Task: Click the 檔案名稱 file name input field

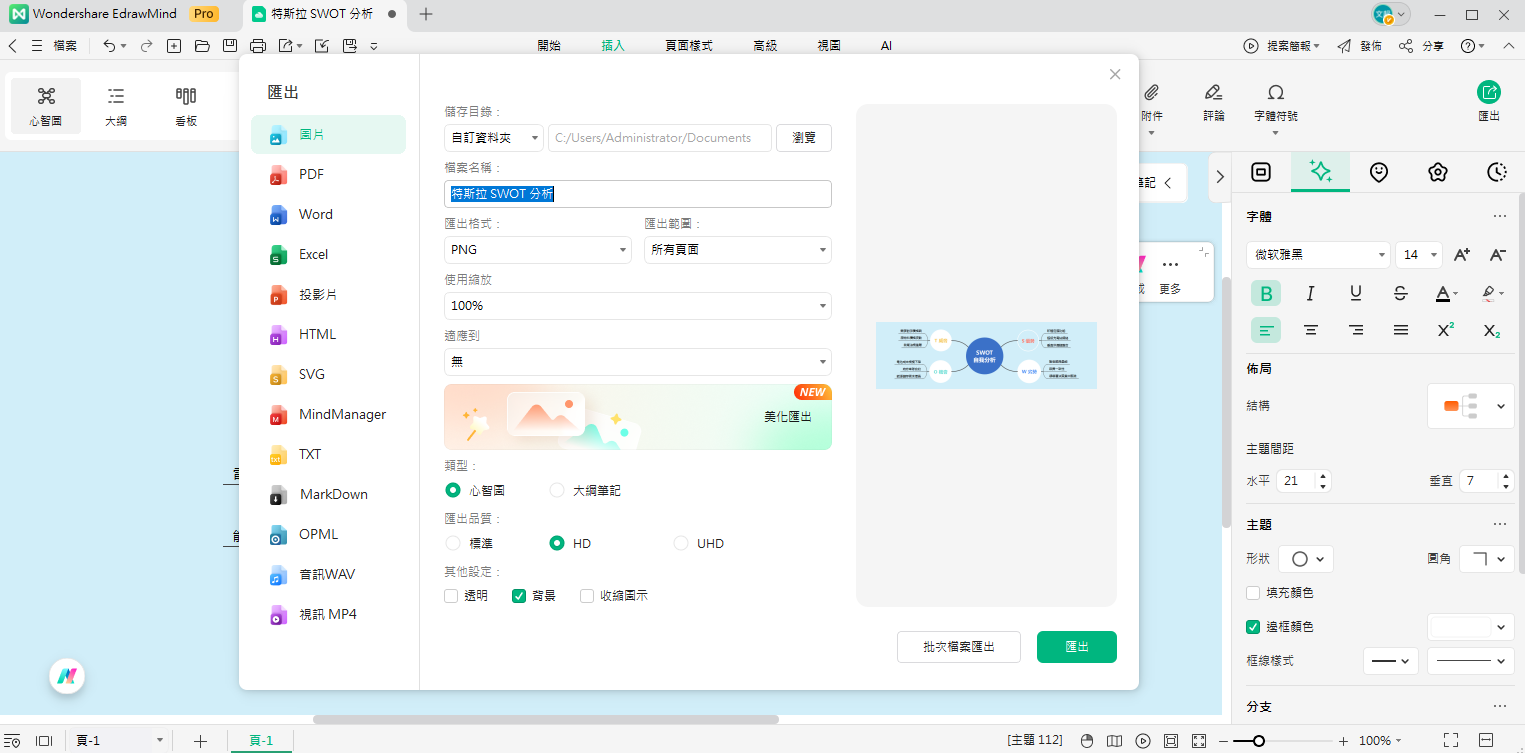Action: [637, 194]
